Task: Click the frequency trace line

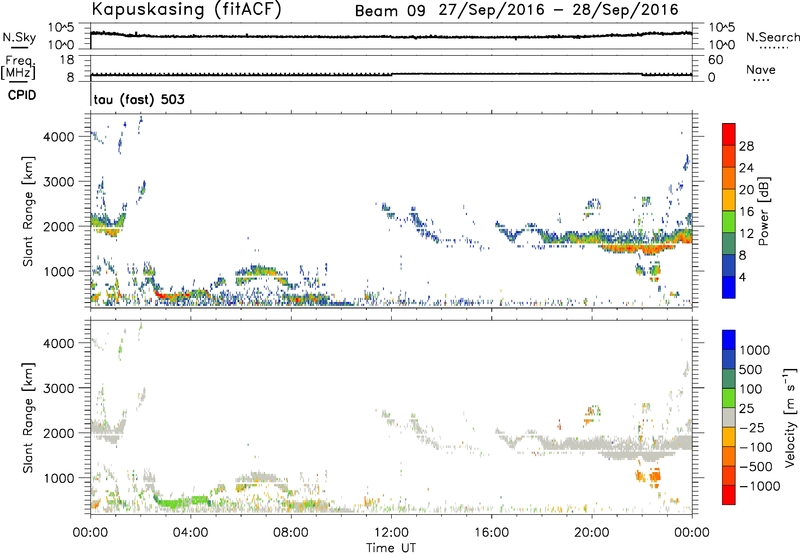Action: 391,74
